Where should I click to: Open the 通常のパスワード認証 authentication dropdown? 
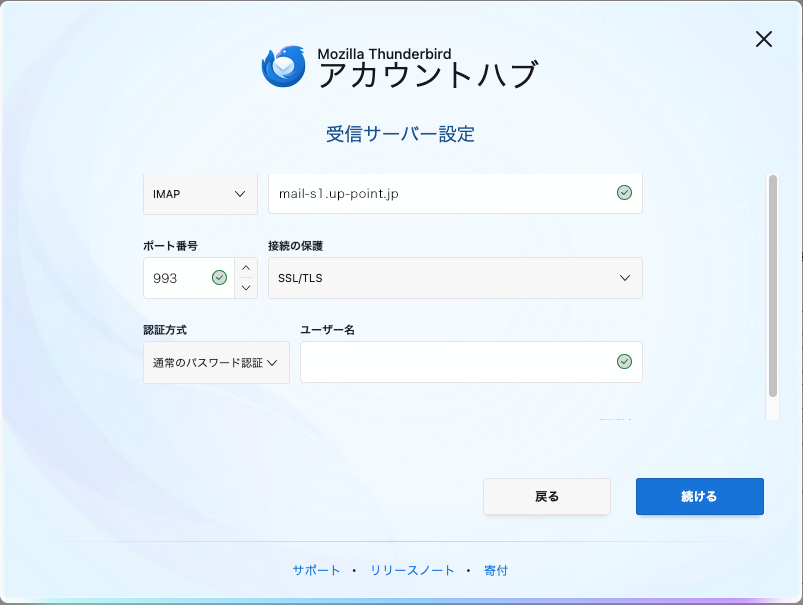(x=216, y=363)
